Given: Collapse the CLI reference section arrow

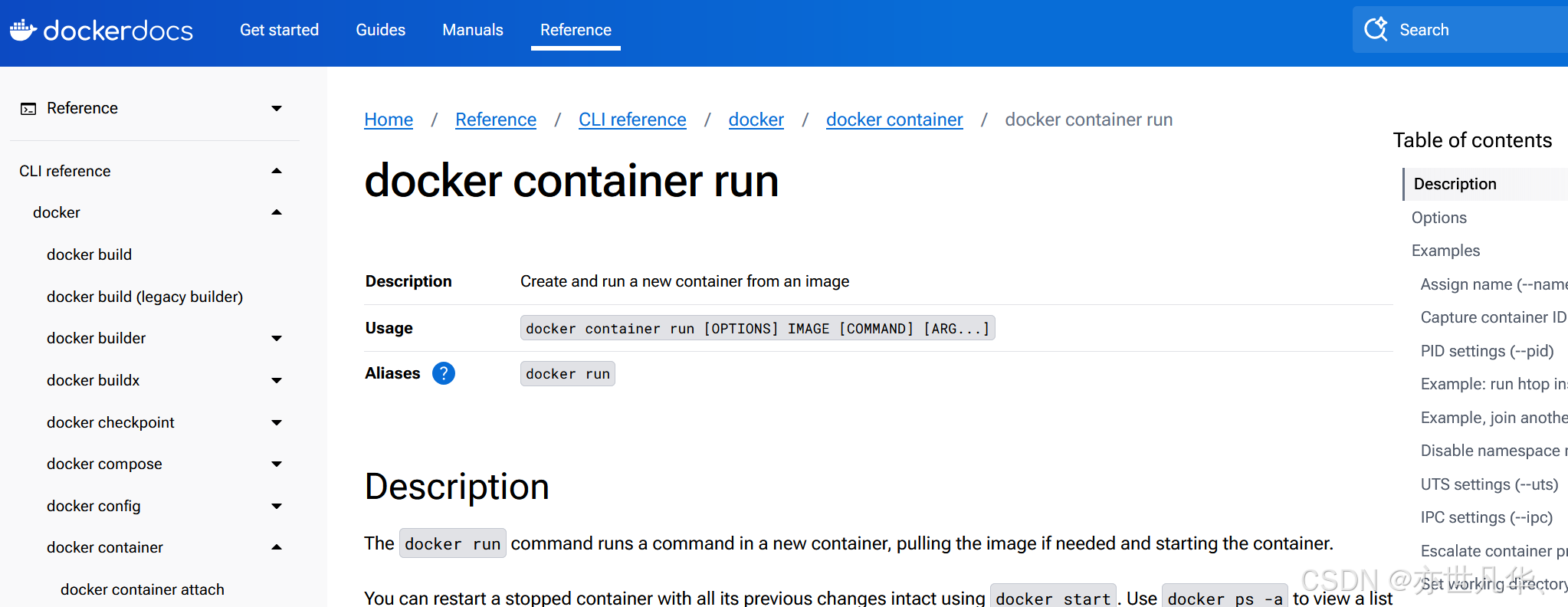Looking at the screenshot, I should point(277,171).
